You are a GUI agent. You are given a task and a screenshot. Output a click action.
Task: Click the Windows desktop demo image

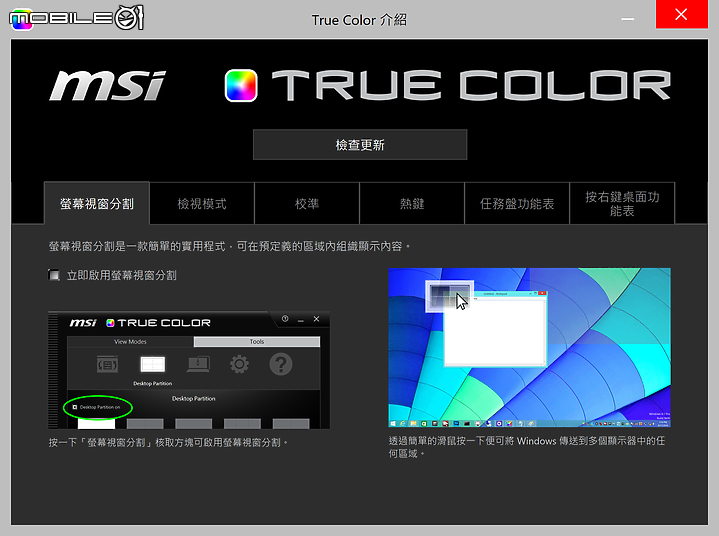point(530,348)
